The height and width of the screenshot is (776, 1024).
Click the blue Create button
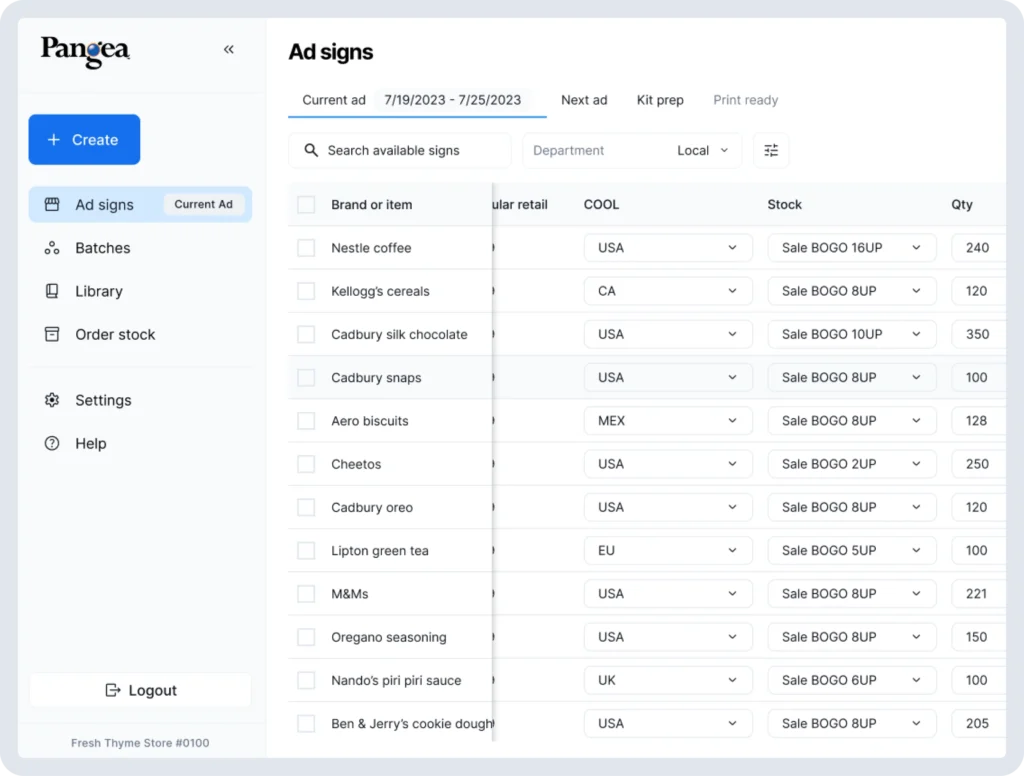(84, 140)
